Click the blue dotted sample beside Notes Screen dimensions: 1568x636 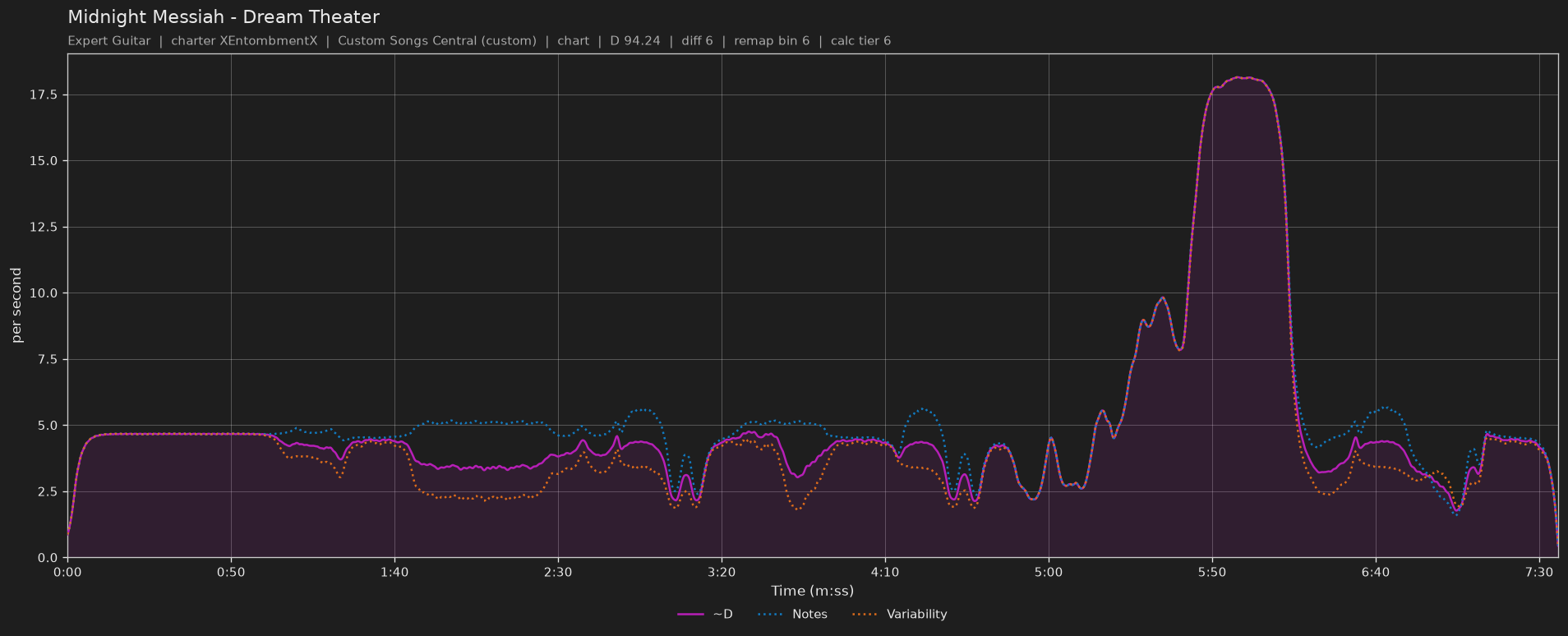(770, 615)
